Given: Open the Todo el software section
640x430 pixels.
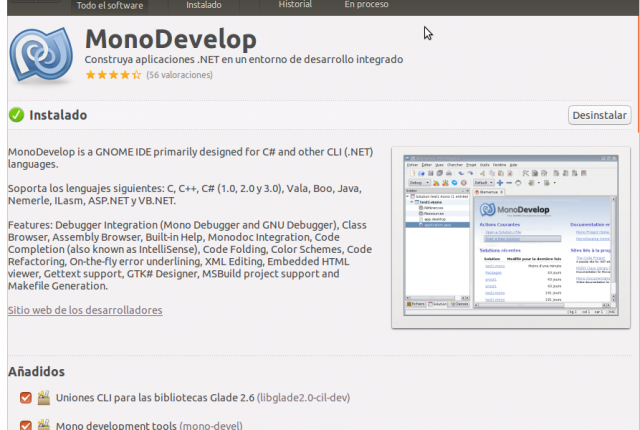Looking at the screenshot, I should [x=109, y=6].
